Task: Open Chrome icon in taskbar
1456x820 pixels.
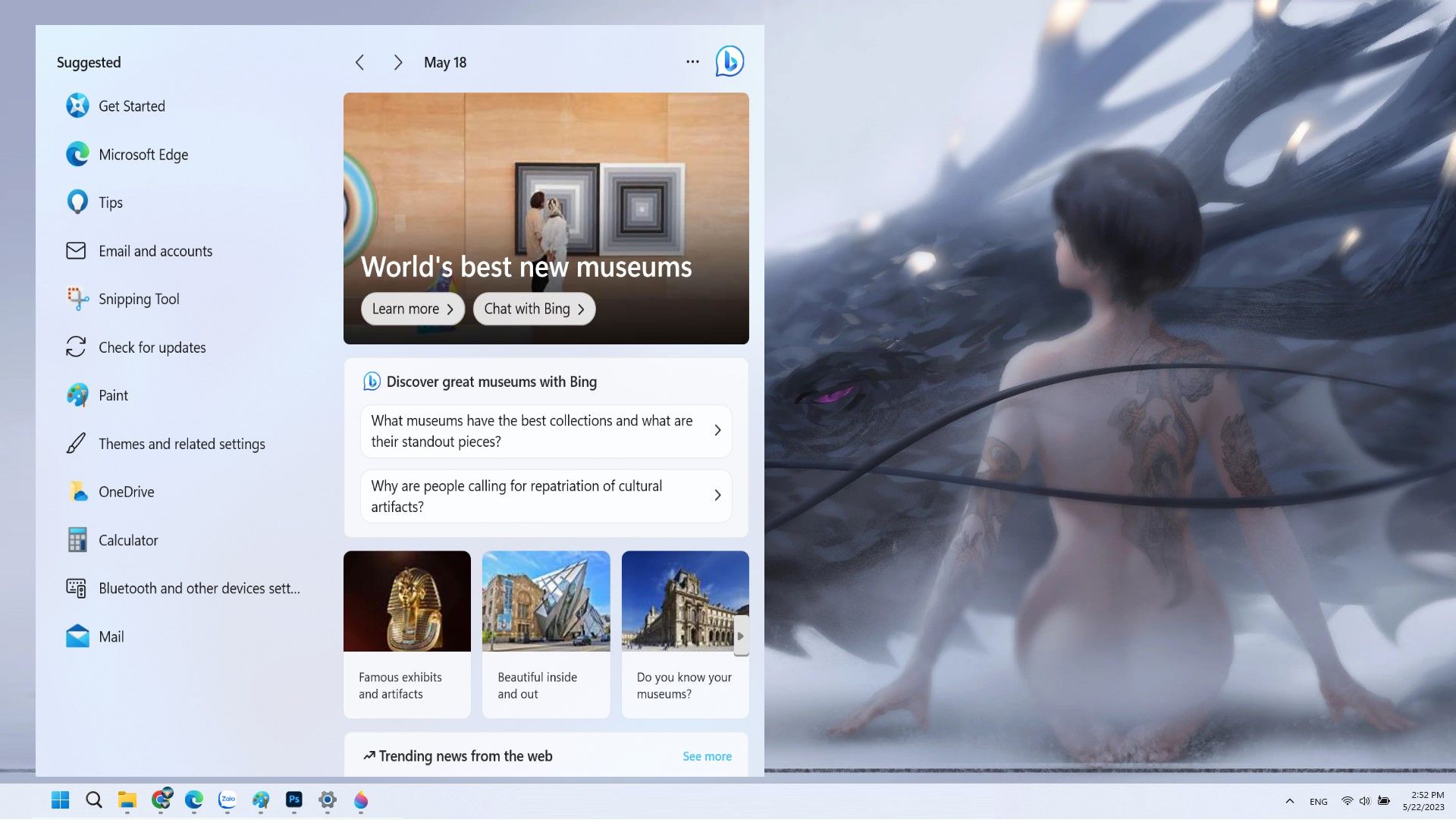Action: [161, 800]
